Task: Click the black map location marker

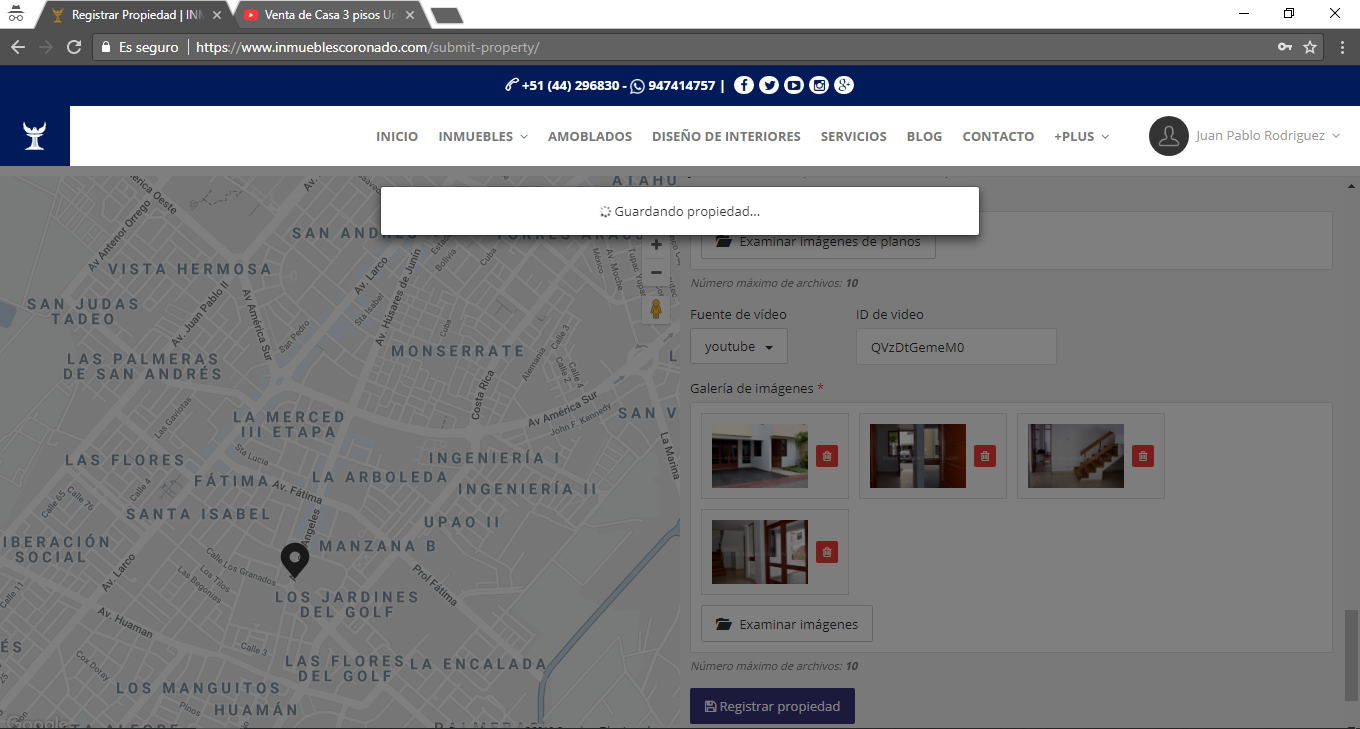Action: coord(294,560)
